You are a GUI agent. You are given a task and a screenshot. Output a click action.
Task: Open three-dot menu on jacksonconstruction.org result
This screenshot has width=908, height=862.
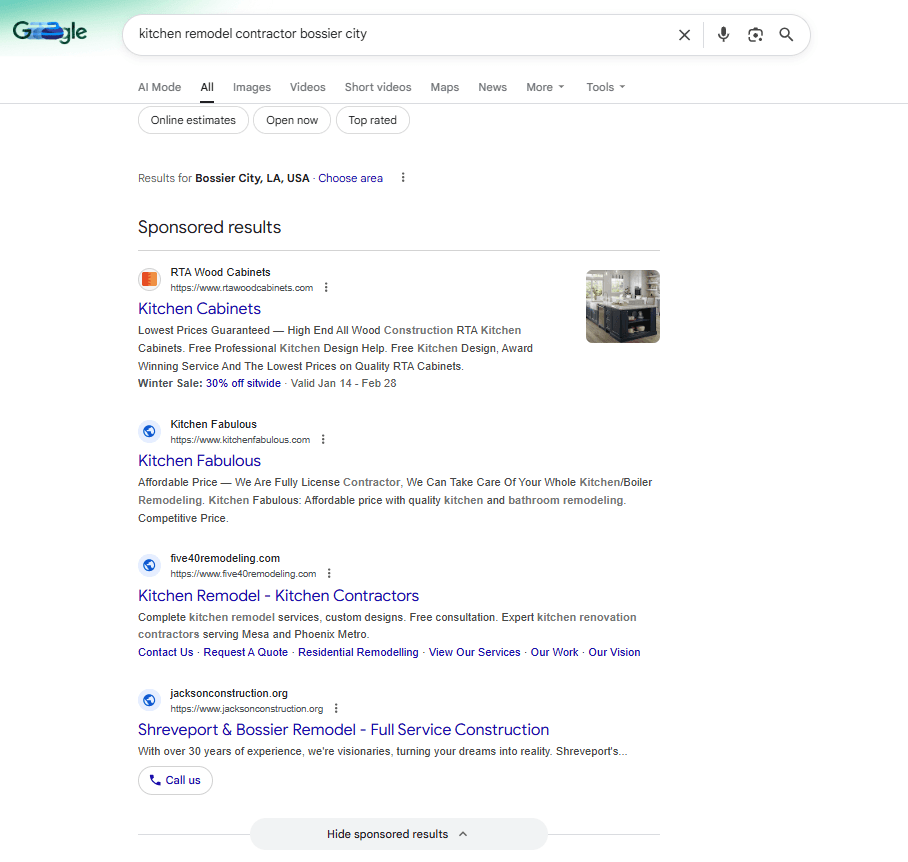336,708
